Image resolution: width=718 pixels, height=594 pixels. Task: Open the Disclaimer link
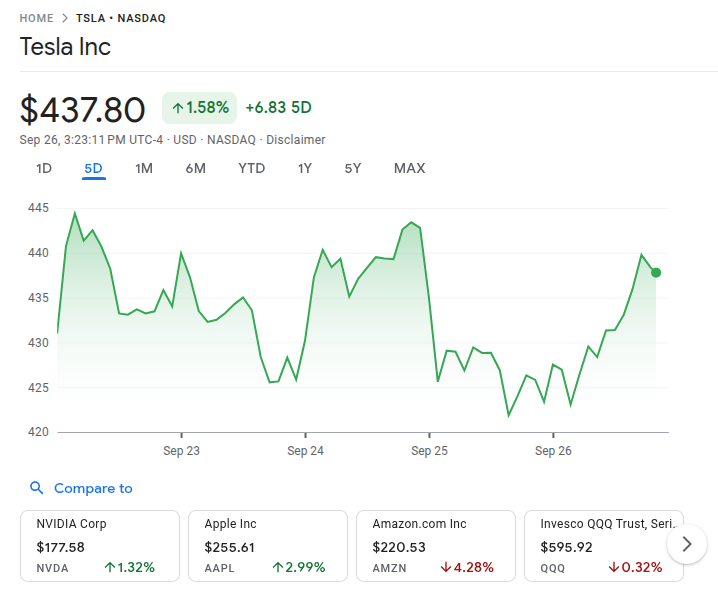tap(296, 140)
